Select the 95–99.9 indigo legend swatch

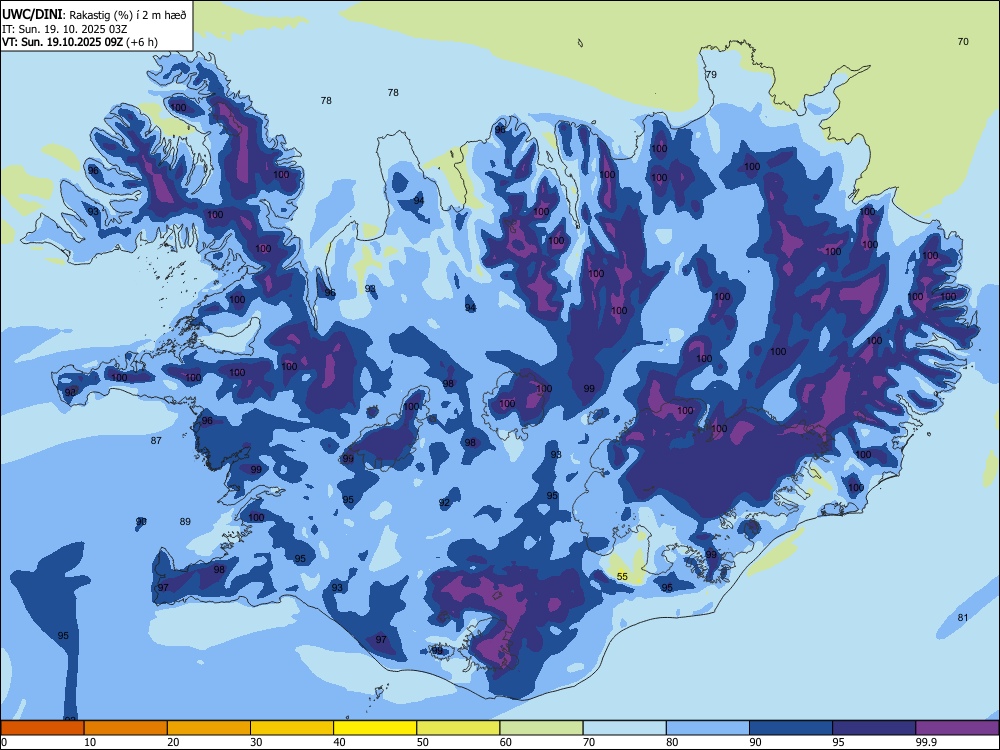click(x=874, y=728)
